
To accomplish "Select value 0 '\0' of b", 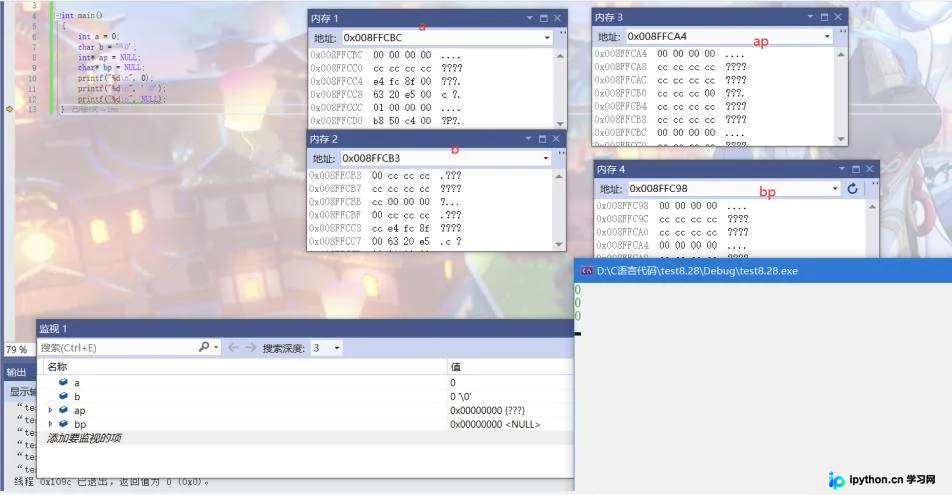I will tap(461, 396).
